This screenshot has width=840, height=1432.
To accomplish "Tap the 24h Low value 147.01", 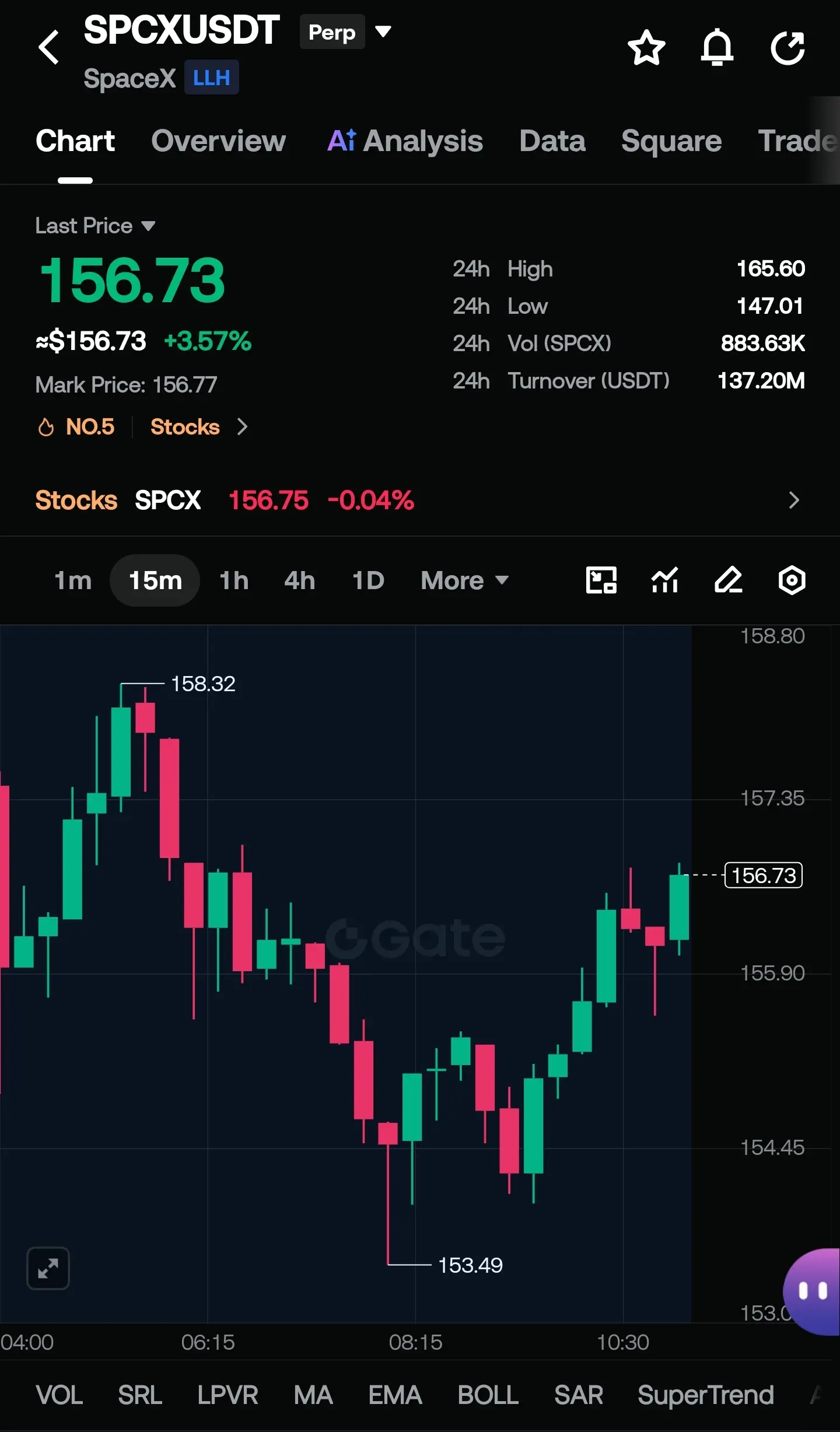I will 770,306.
